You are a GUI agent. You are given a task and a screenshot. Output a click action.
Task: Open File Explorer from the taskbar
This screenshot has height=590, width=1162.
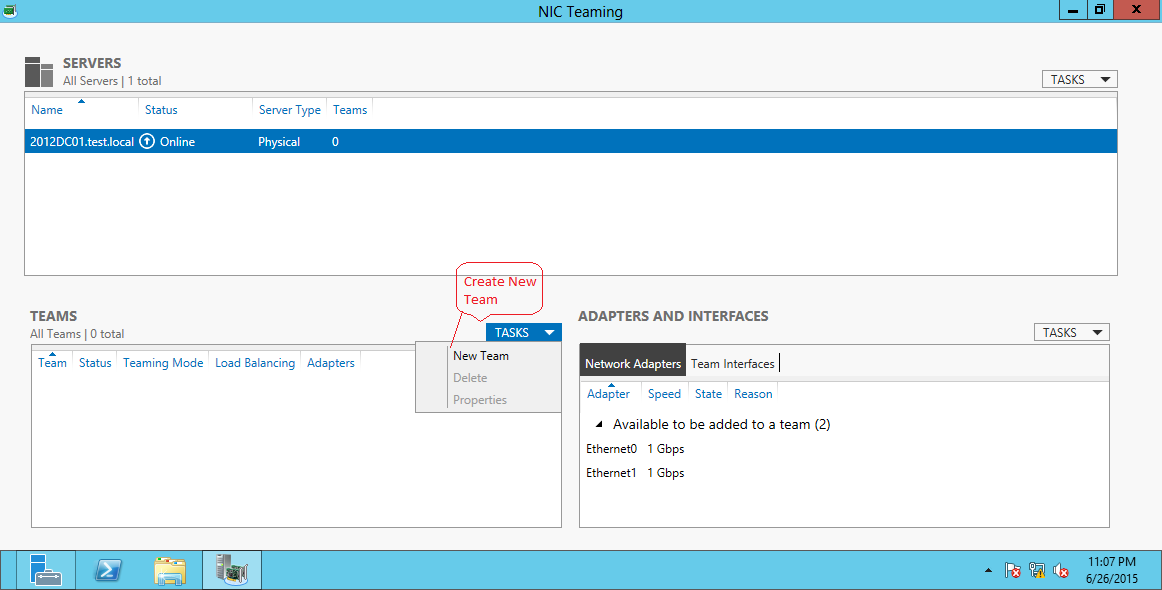tap(170, 570)
